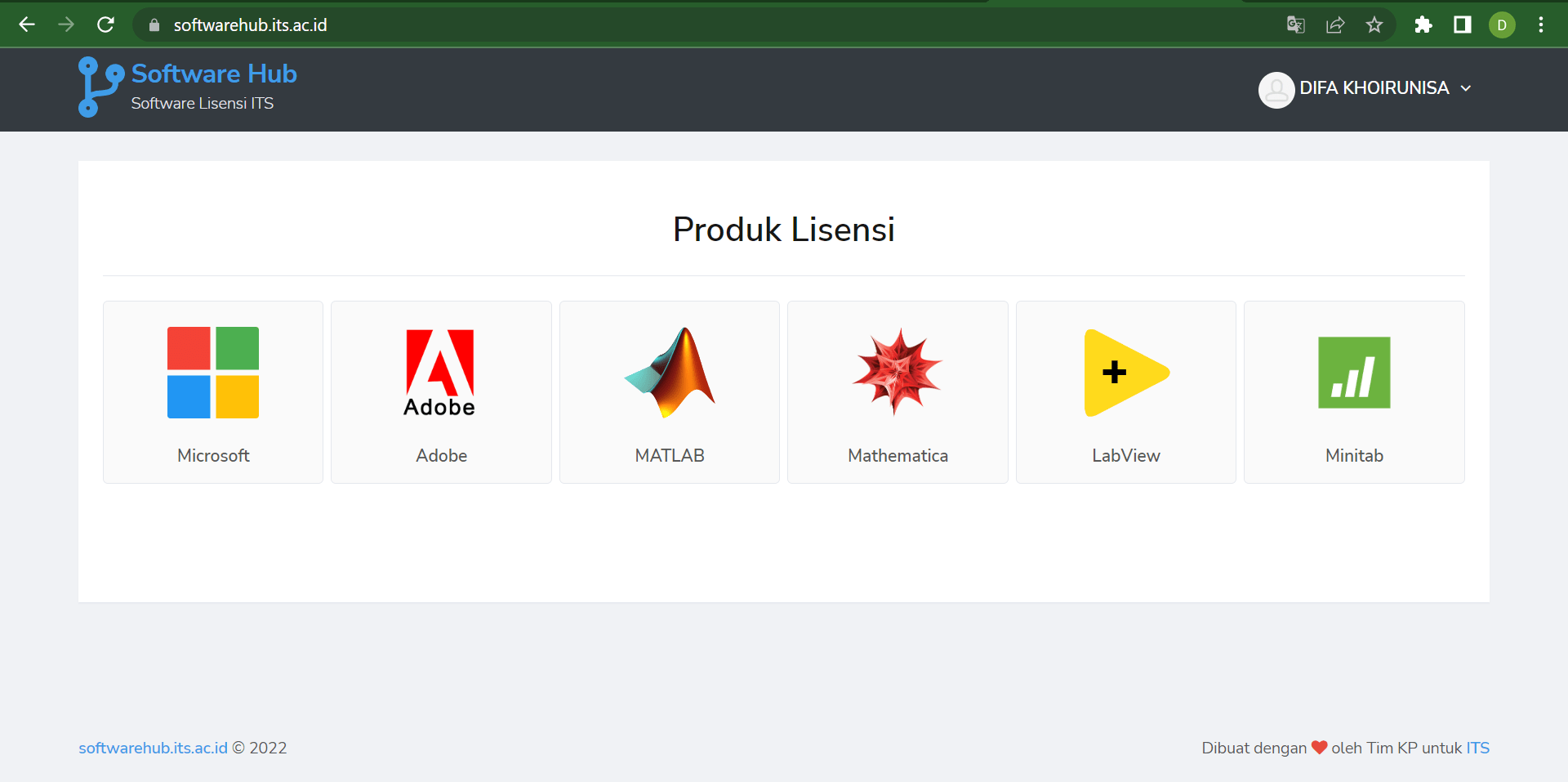Click the Software Hub branch logo
Image resolution: width=1568 pixels, height=782 pixels.
(100, 87)
